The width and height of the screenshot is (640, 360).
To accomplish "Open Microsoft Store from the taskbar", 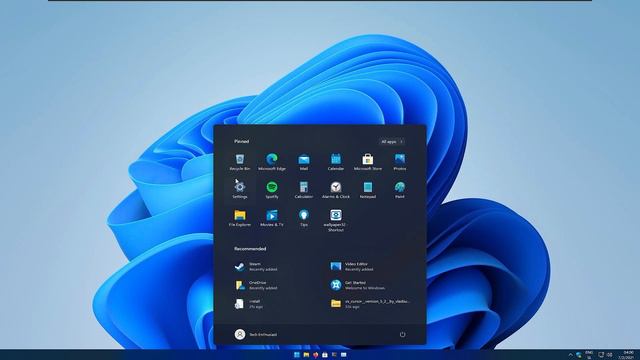I will 325,355.
